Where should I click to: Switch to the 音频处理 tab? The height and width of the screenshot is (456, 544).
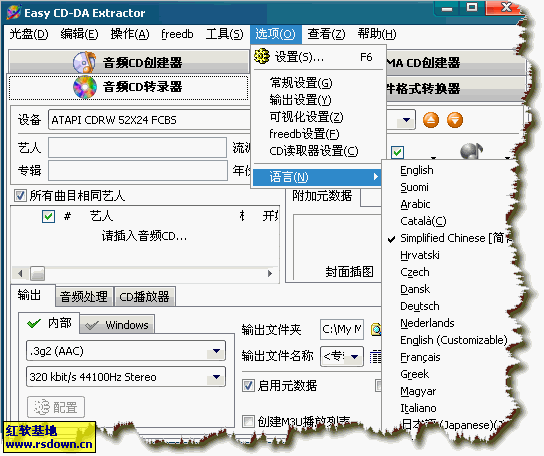(x=84, y=297)
